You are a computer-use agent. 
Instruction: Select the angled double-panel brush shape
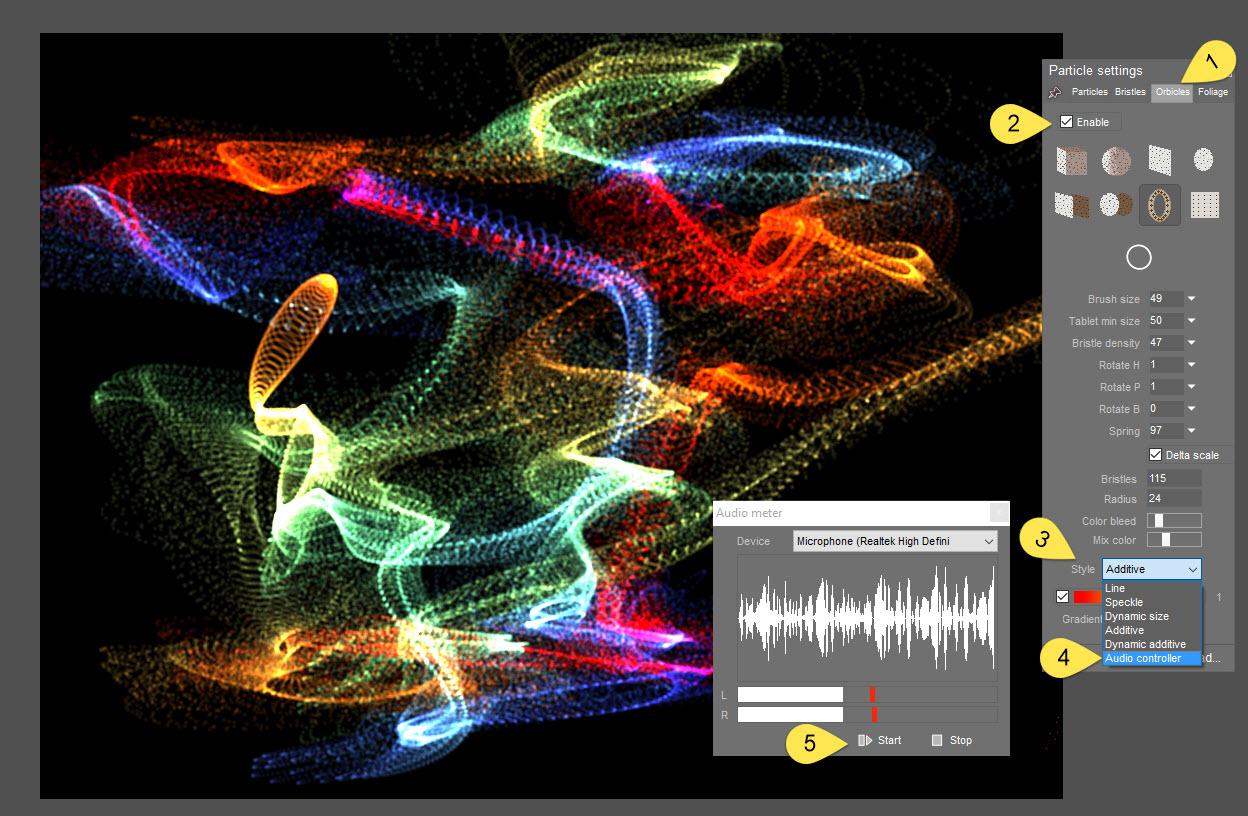[x=1071, y=204]
